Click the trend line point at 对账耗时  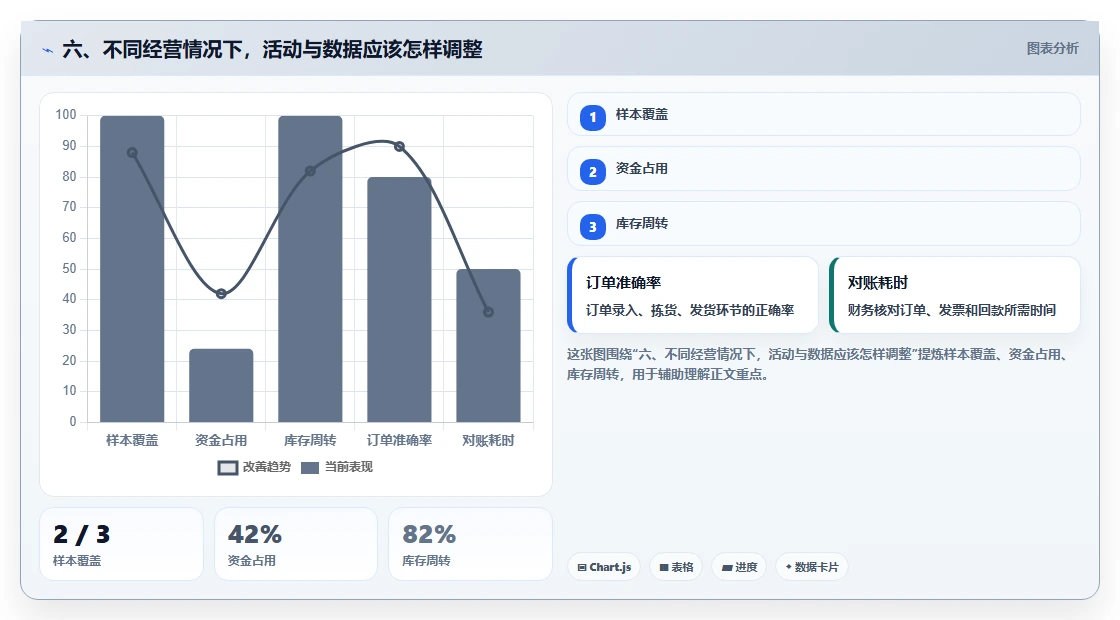pos(489,312)
